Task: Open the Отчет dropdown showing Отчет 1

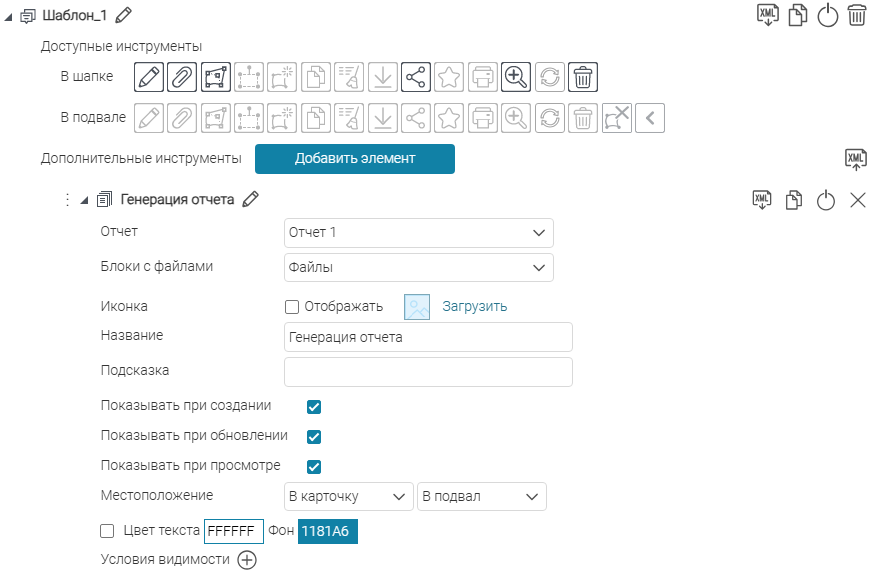Action: pos(418,233)
